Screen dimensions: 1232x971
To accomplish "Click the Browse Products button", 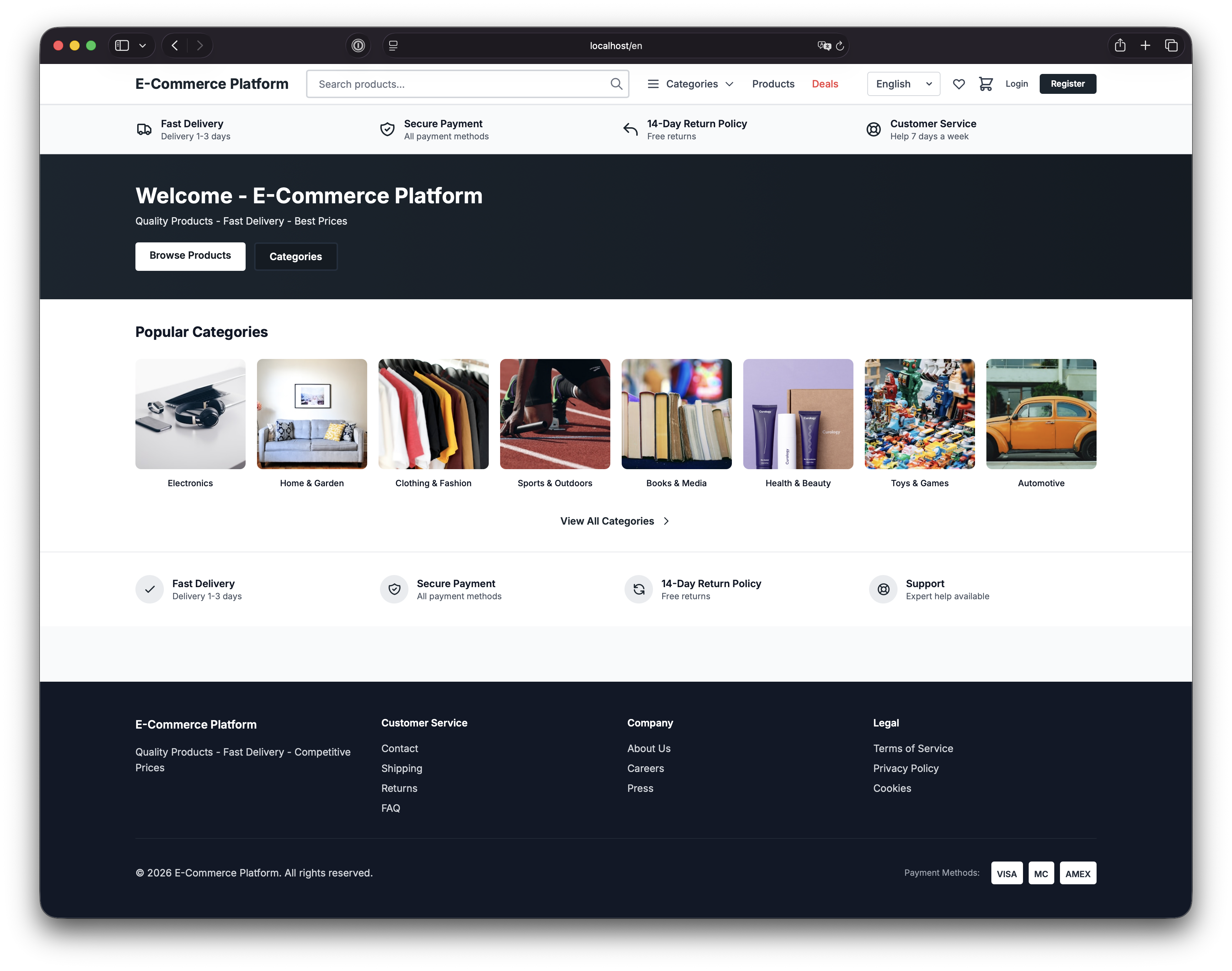I will 190,256.
